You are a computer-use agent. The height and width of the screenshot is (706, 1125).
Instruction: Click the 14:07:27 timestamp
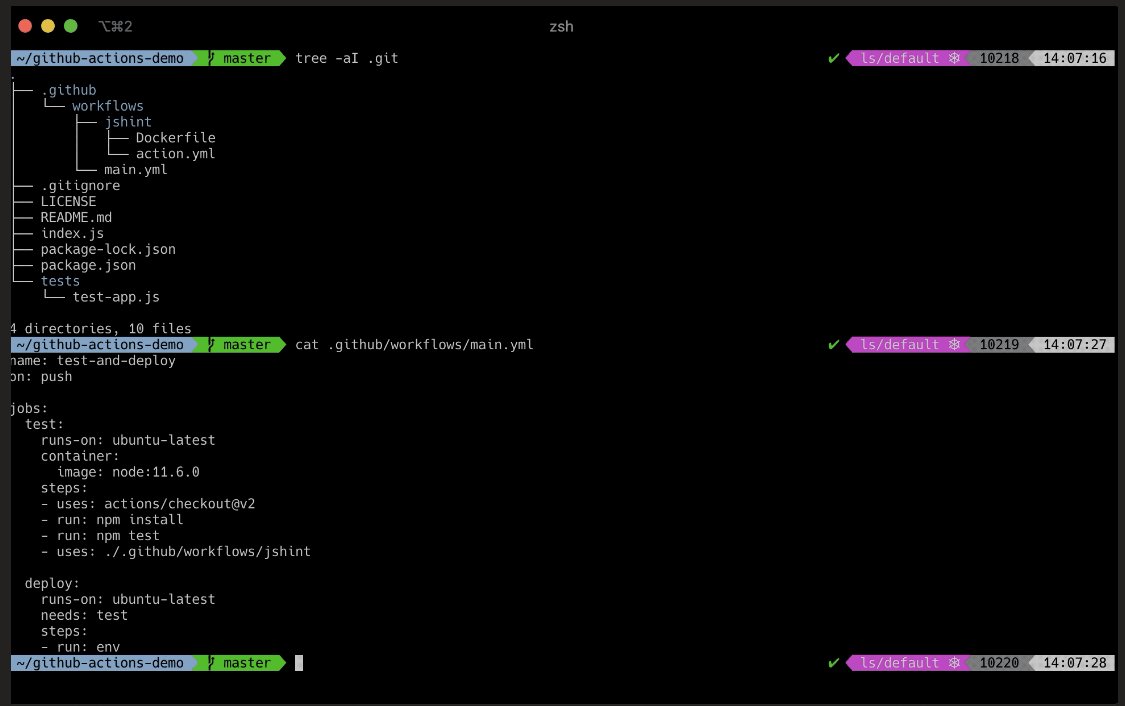coord(1075,344)
